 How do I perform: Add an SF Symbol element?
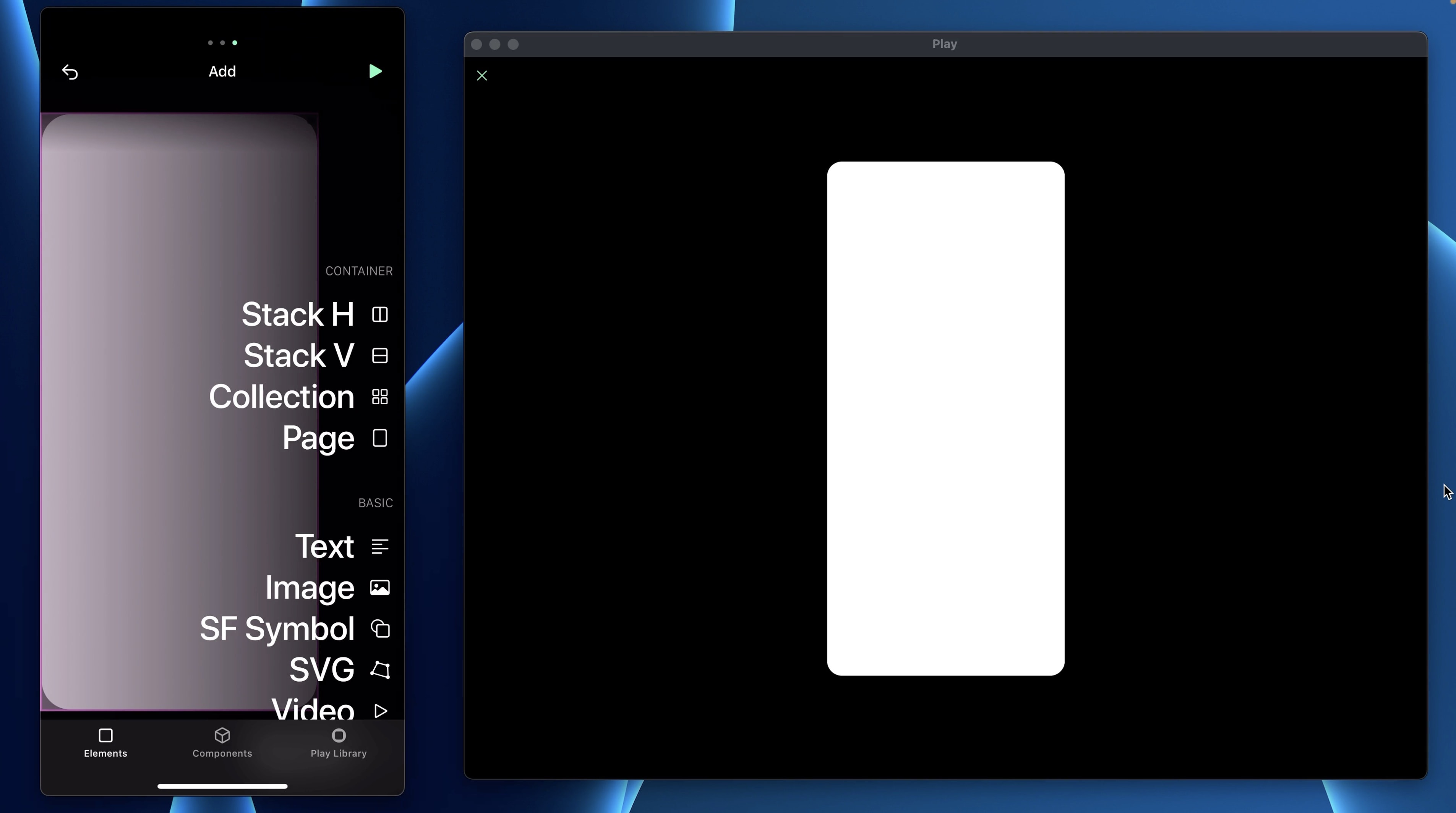click(277, 629)
